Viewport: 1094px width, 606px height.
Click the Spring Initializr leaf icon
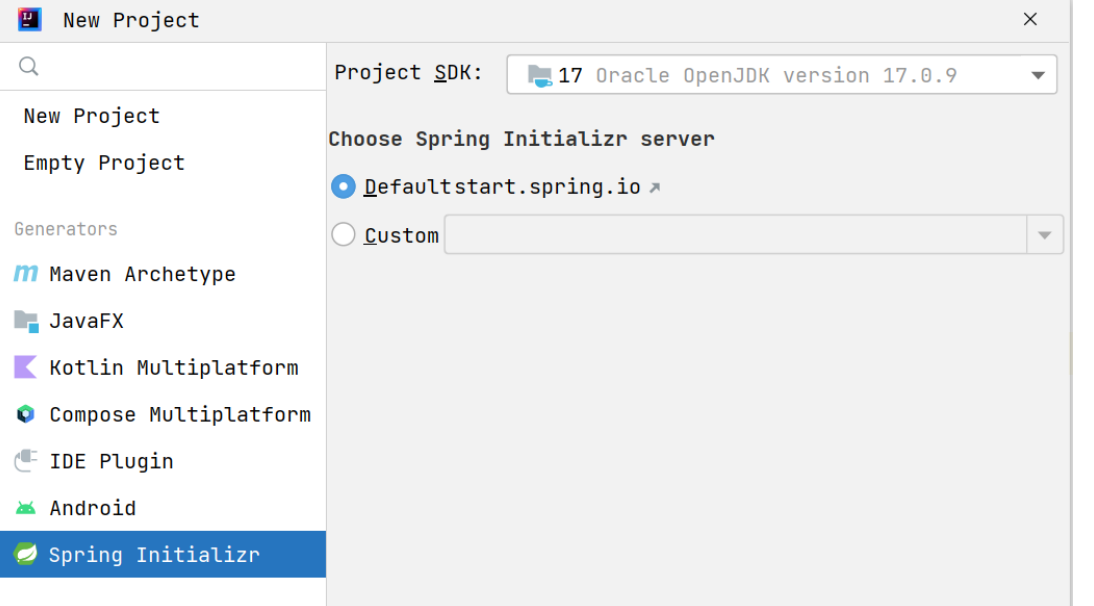tap(25, 554)
